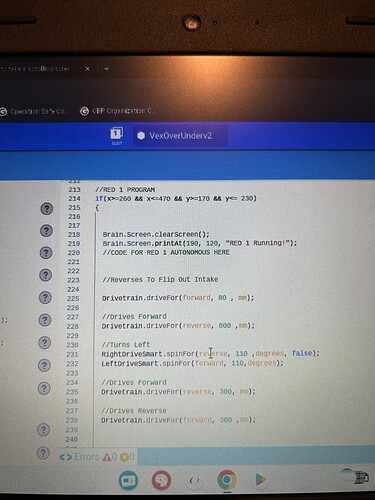Open the Play Store shelf icon
The width and height of the screenshot is (375, 500).
pyautogui.click(x=260, y=480)
